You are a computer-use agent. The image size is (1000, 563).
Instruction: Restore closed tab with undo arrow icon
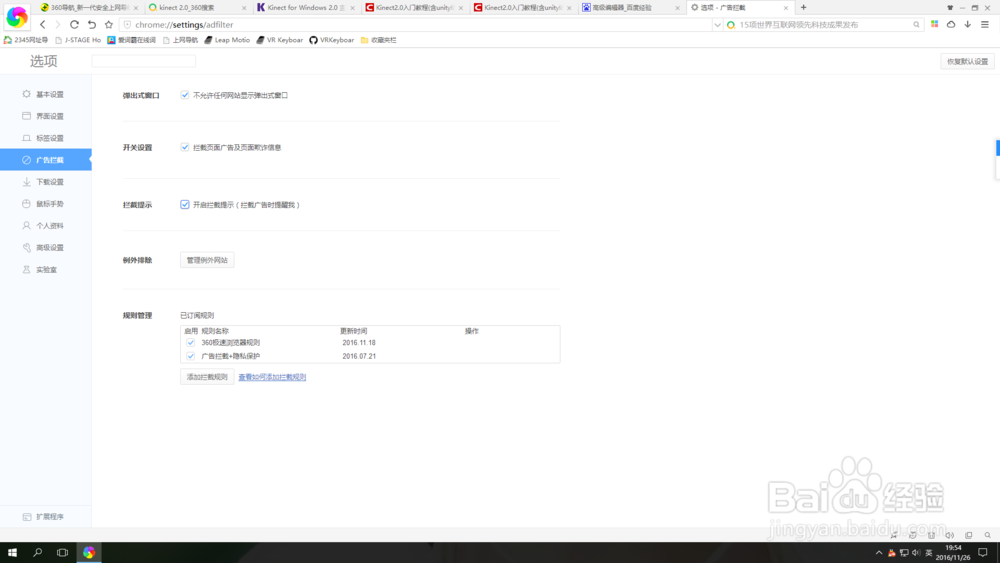(92, 24)
